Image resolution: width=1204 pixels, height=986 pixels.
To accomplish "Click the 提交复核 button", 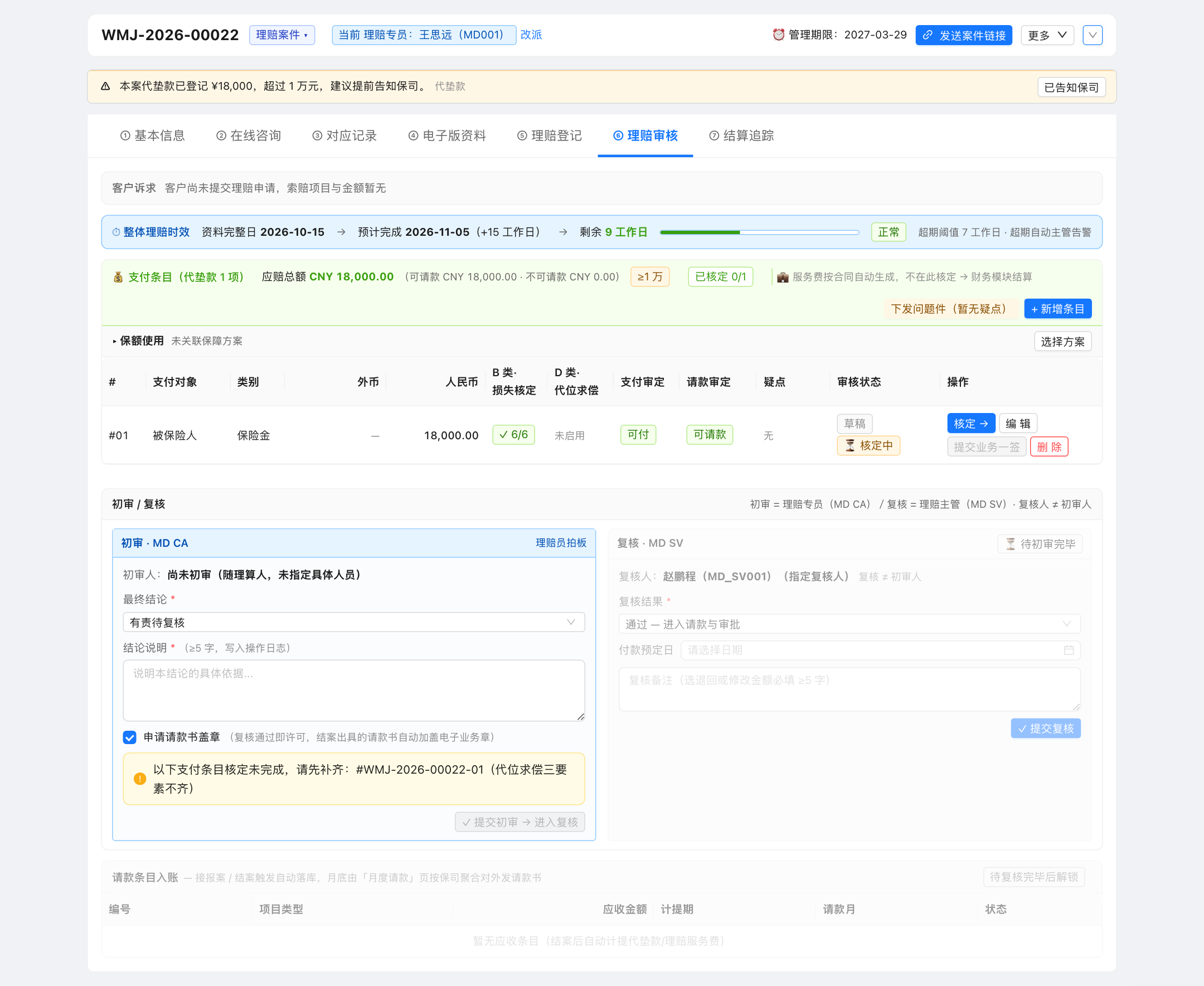I will tap(1046, 728).
